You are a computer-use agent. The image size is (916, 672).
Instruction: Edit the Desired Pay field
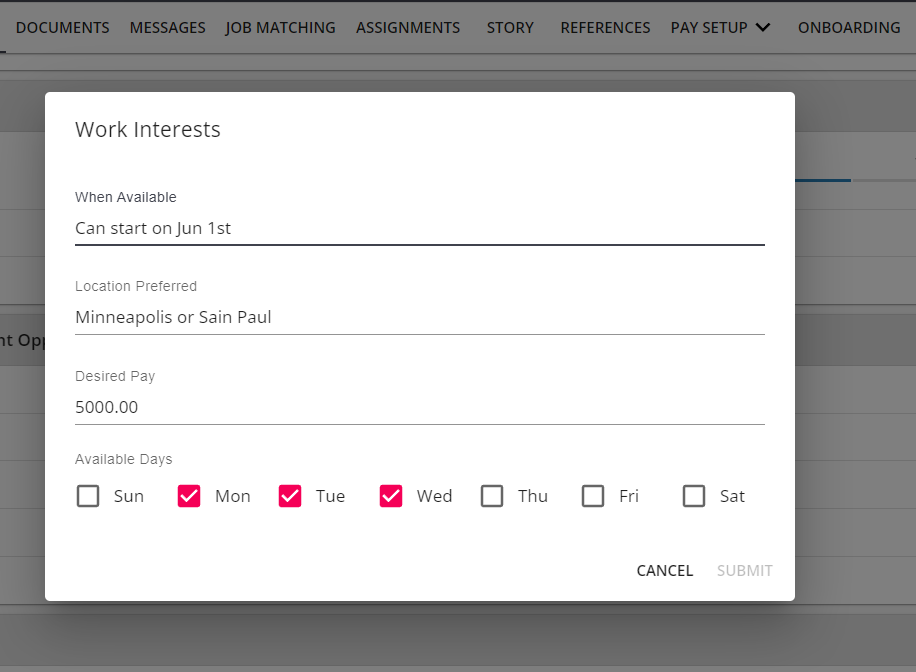click(x=420, y=407)
